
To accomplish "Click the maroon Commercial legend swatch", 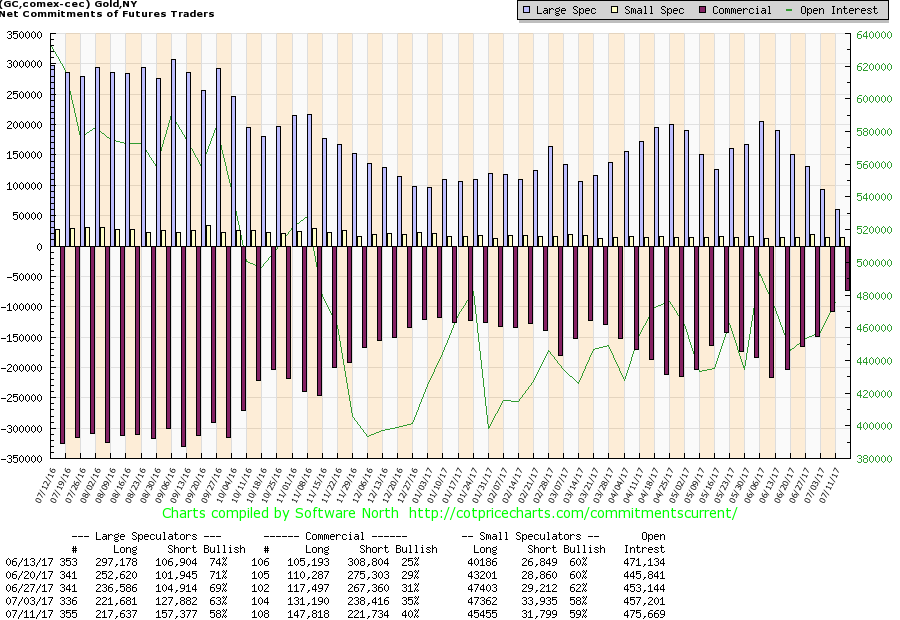I will [704, 10].
